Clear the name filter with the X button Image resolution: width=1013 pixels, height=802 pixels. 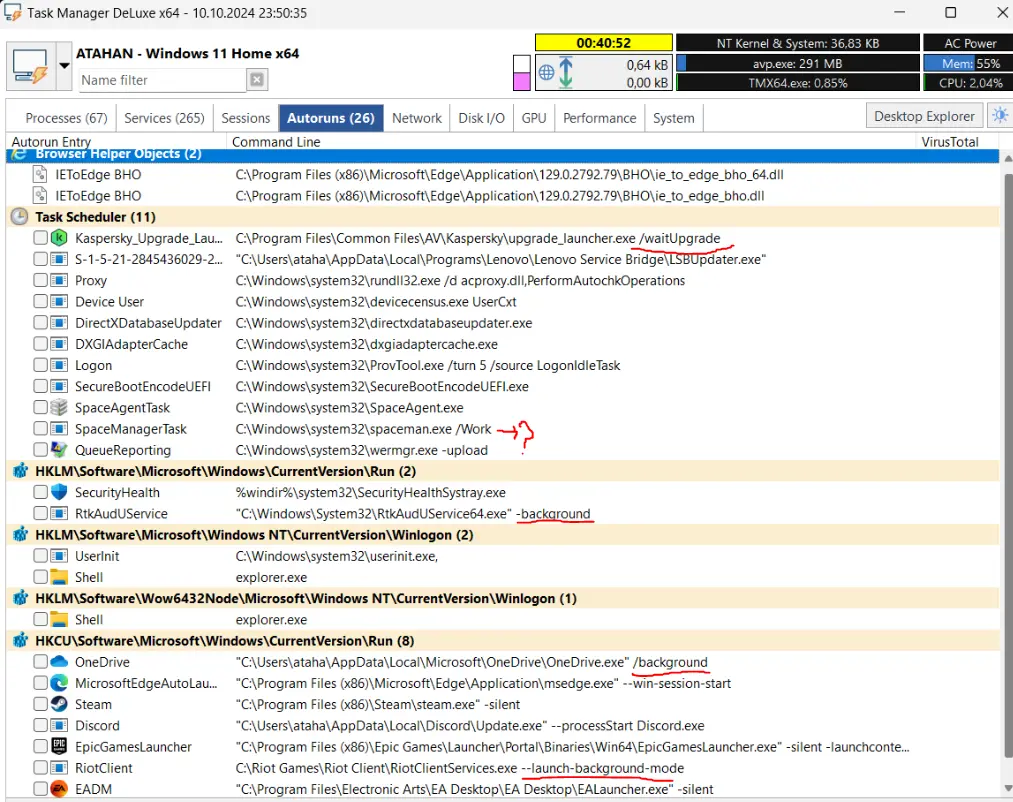tap(256, 79)
